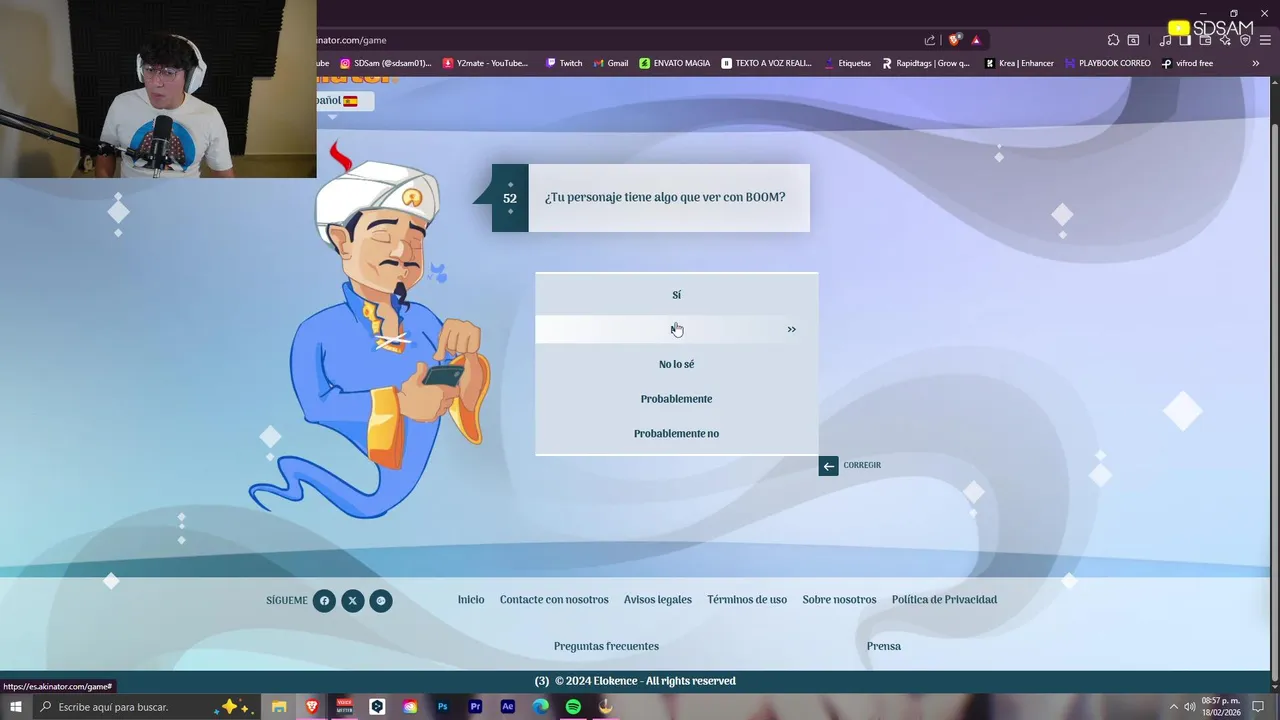Open the Windows Start menu
1280x720 pixels.
click(15, 707)
